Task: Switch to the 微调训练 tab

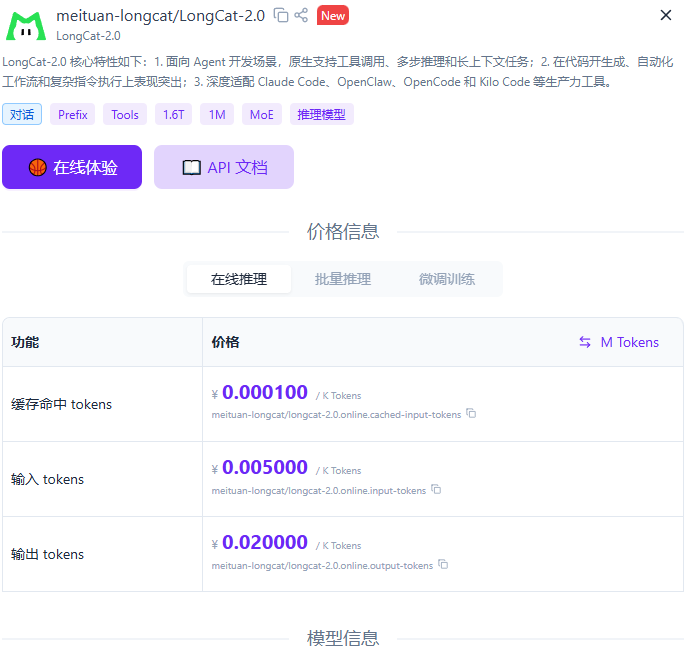Action: [446, 279]
